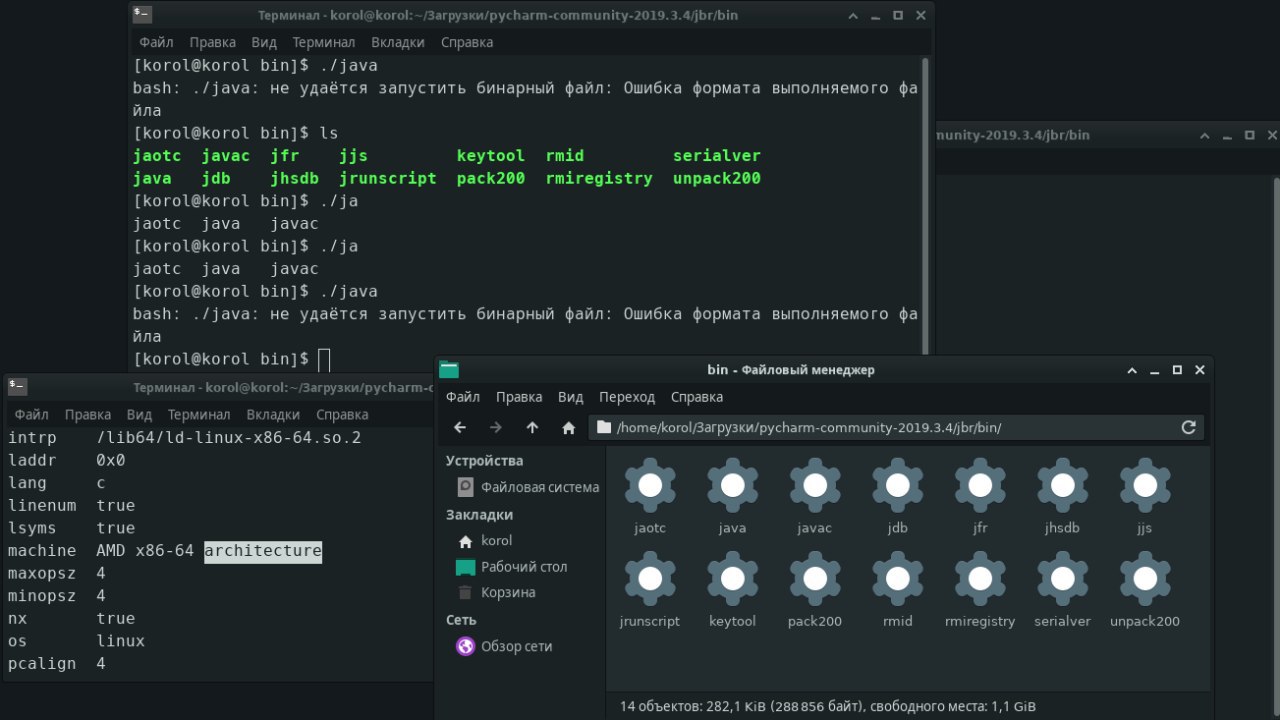Open Вкладки menu in bottom-left terminal
Image resolution: width=1280 pixels, height=720 pixels.
pyautogui.click(x=273, y=414)
